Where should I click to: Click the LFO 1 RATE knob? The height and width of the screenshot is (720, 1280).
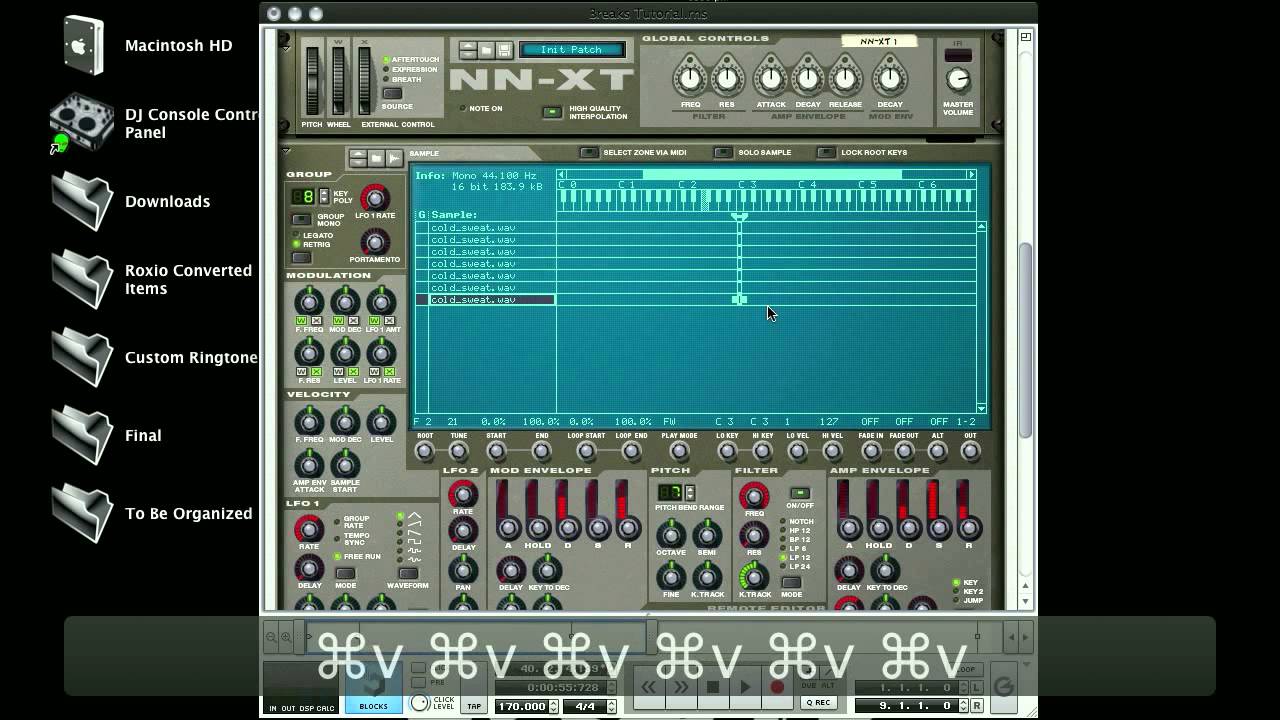coord(375,197)
